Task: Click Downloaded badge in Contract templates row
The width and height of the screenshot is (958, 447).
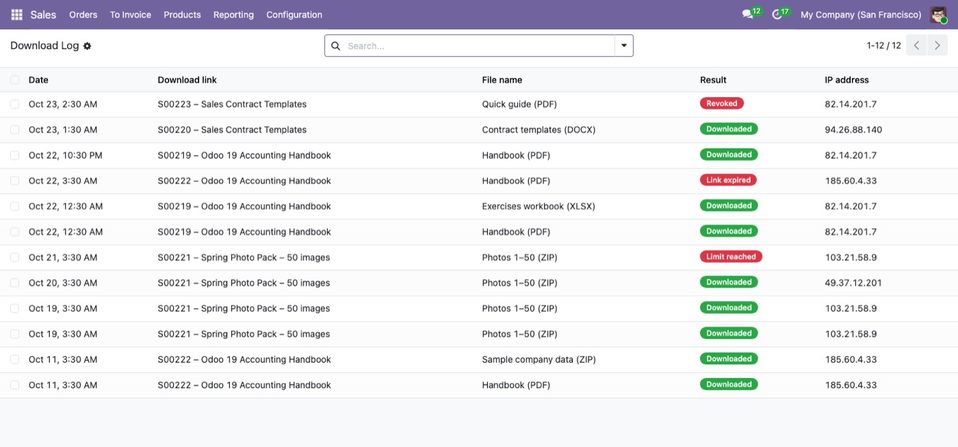Action: [x=729, y=129]
